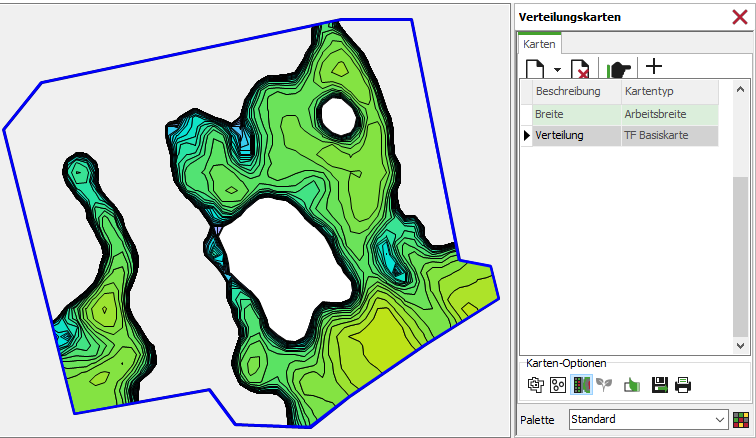The height and width of the screenshot is (438, 756).
Task: Switch to the Karten tab
Action: click(x=540, y=44)
